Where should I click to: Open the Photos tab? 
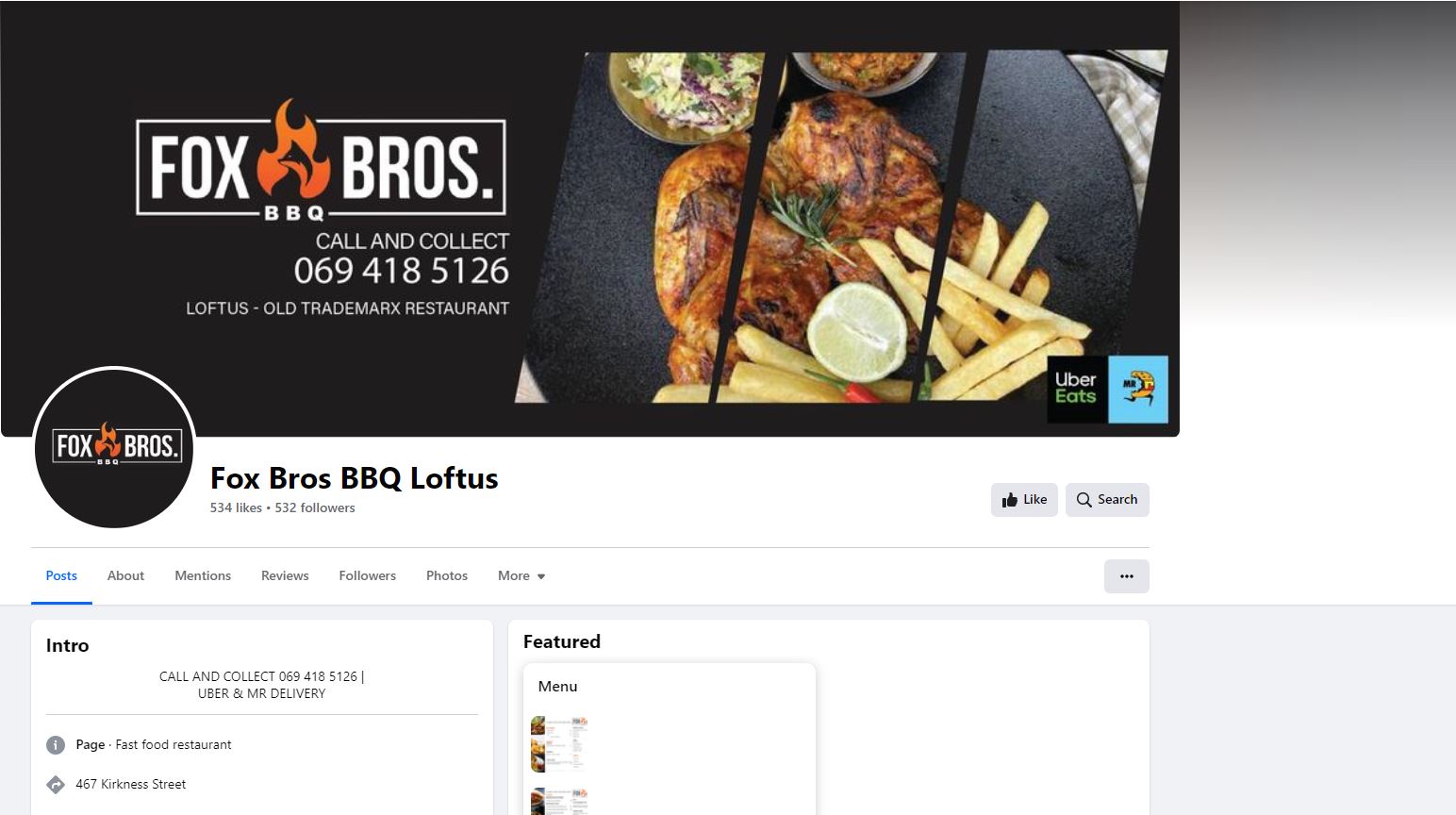447,575
